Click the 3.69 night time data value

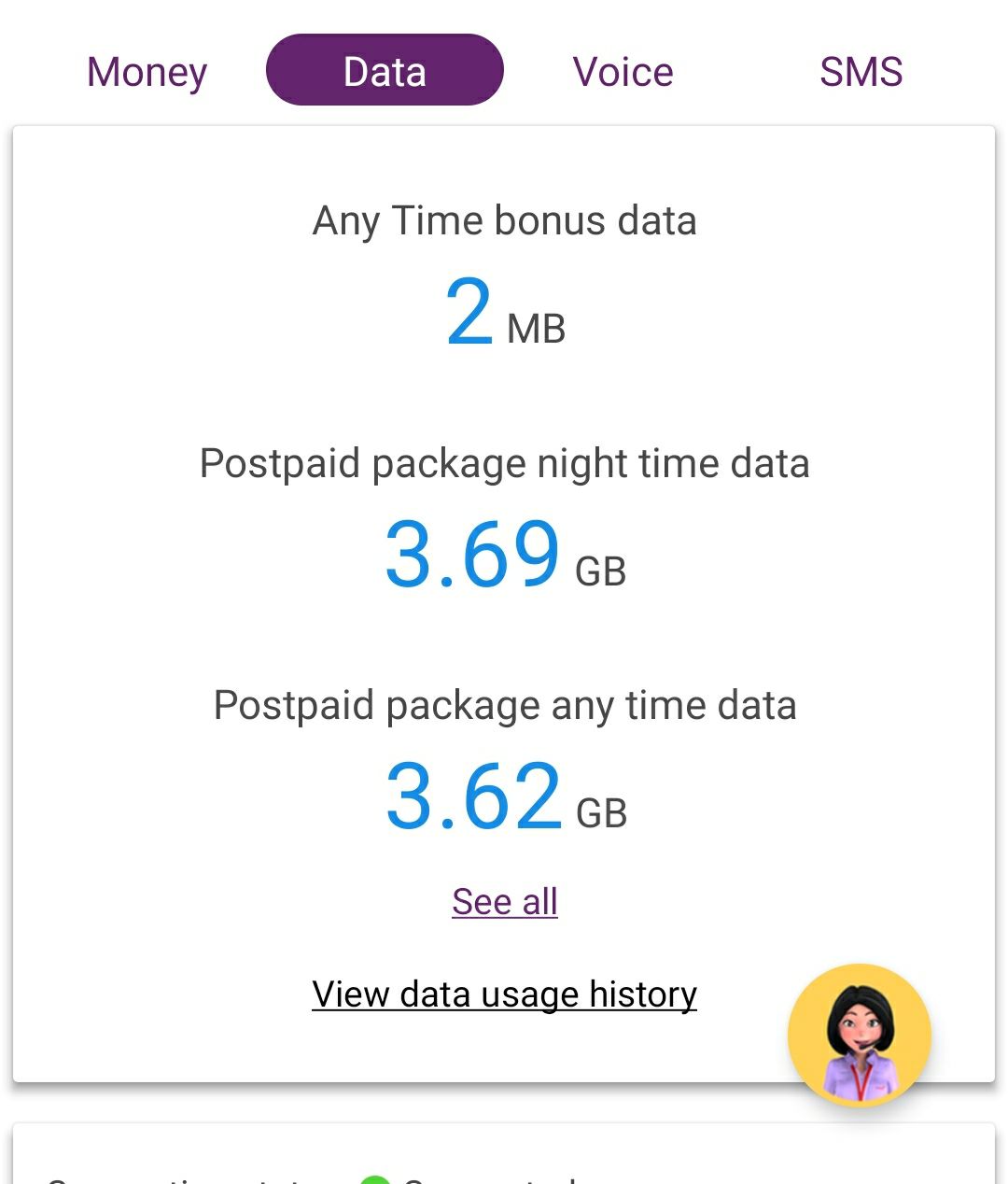472,555
